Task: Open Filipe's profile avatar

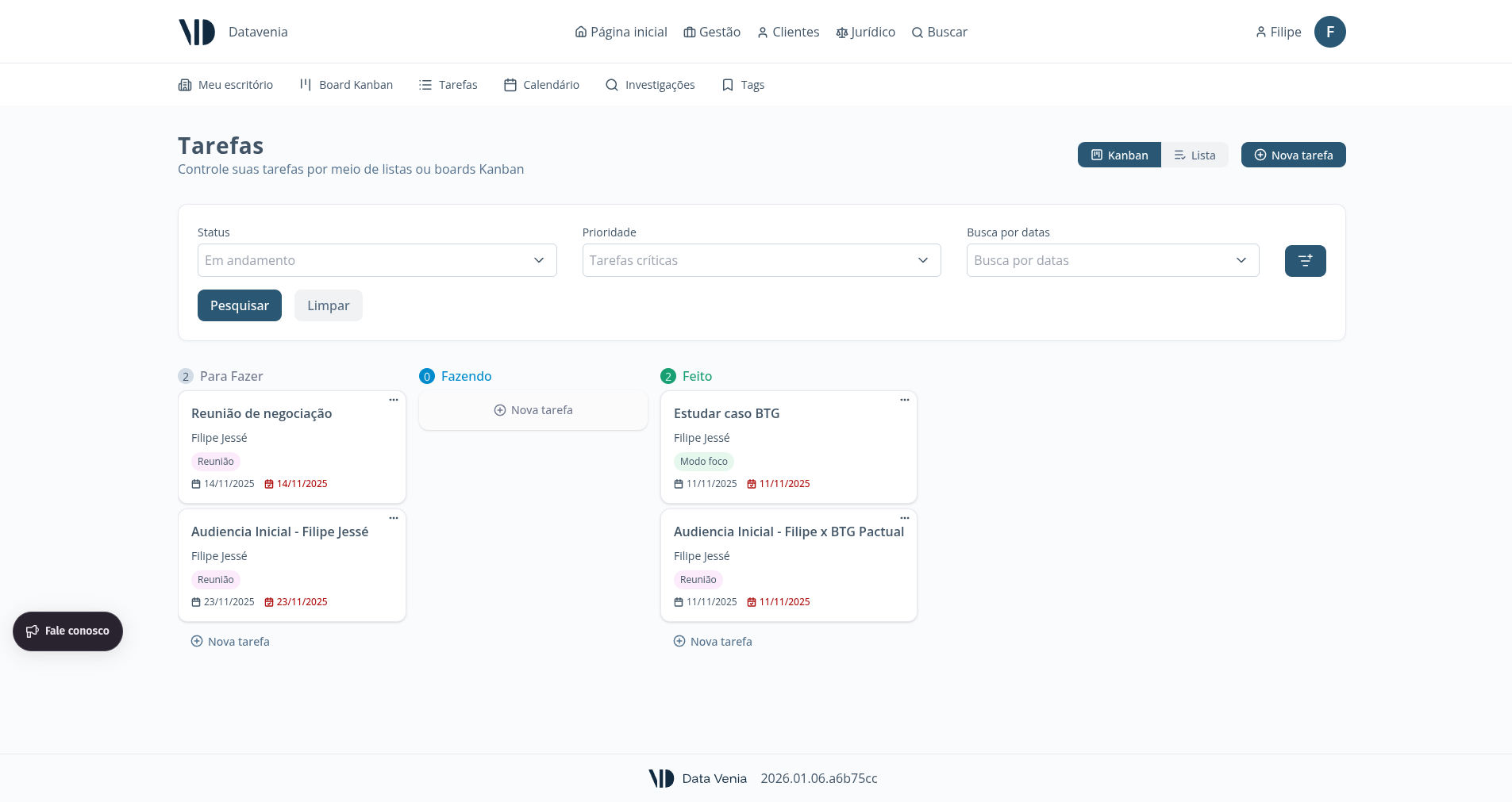Action: coord(1329,32)
